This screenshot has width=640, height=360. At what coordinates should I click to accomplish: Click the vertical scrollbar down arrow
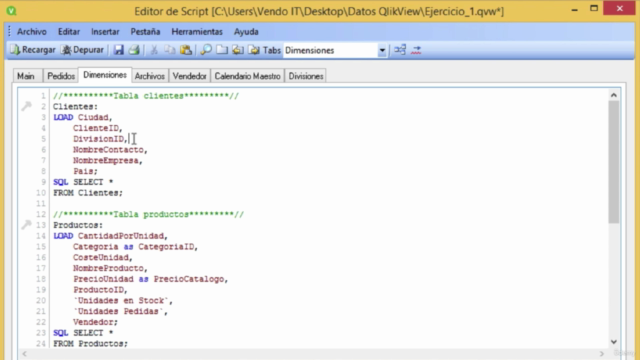pos(613,342)
